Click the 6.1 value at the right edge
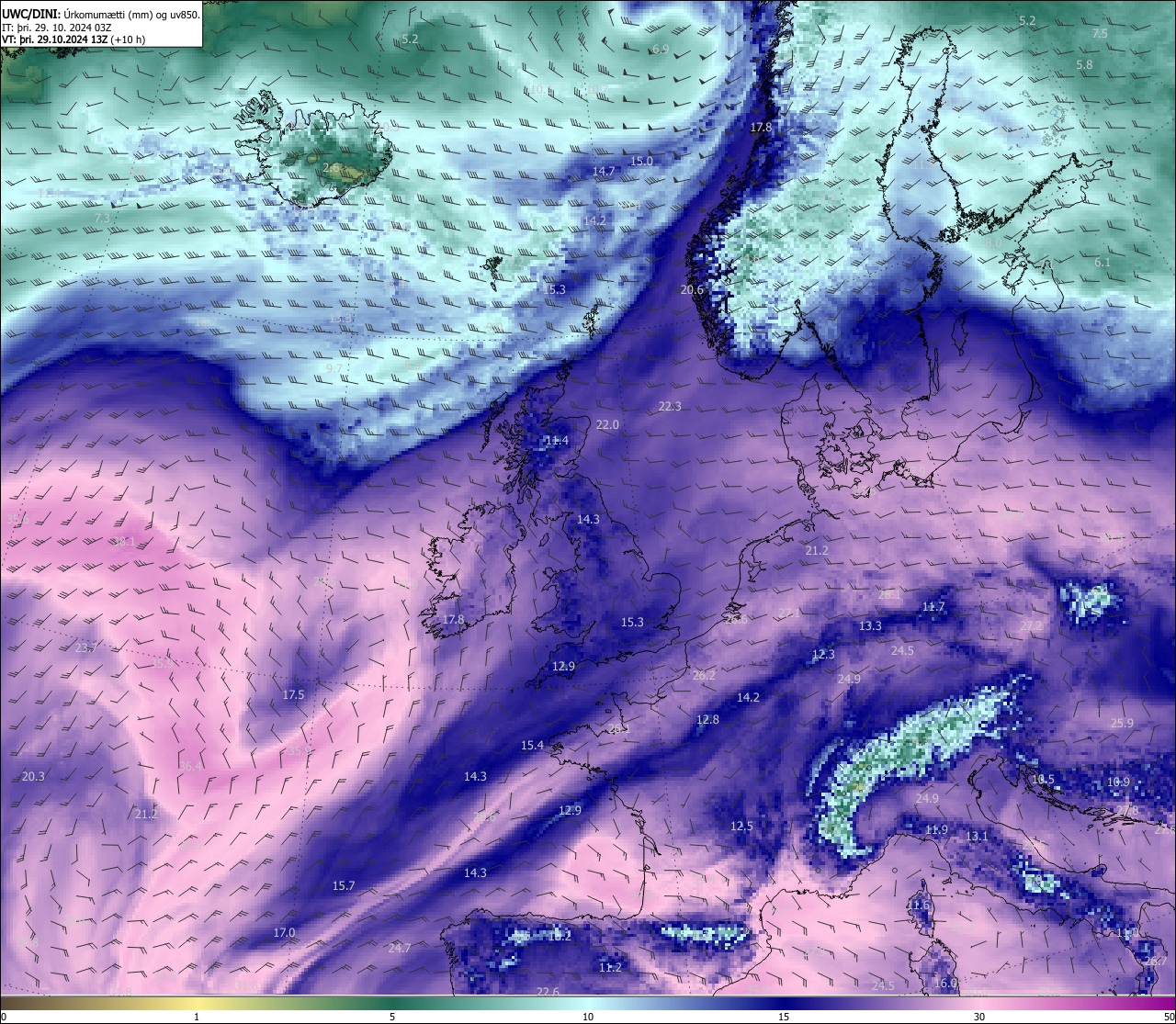The image size is (1176, 1024). [1102, 263]
